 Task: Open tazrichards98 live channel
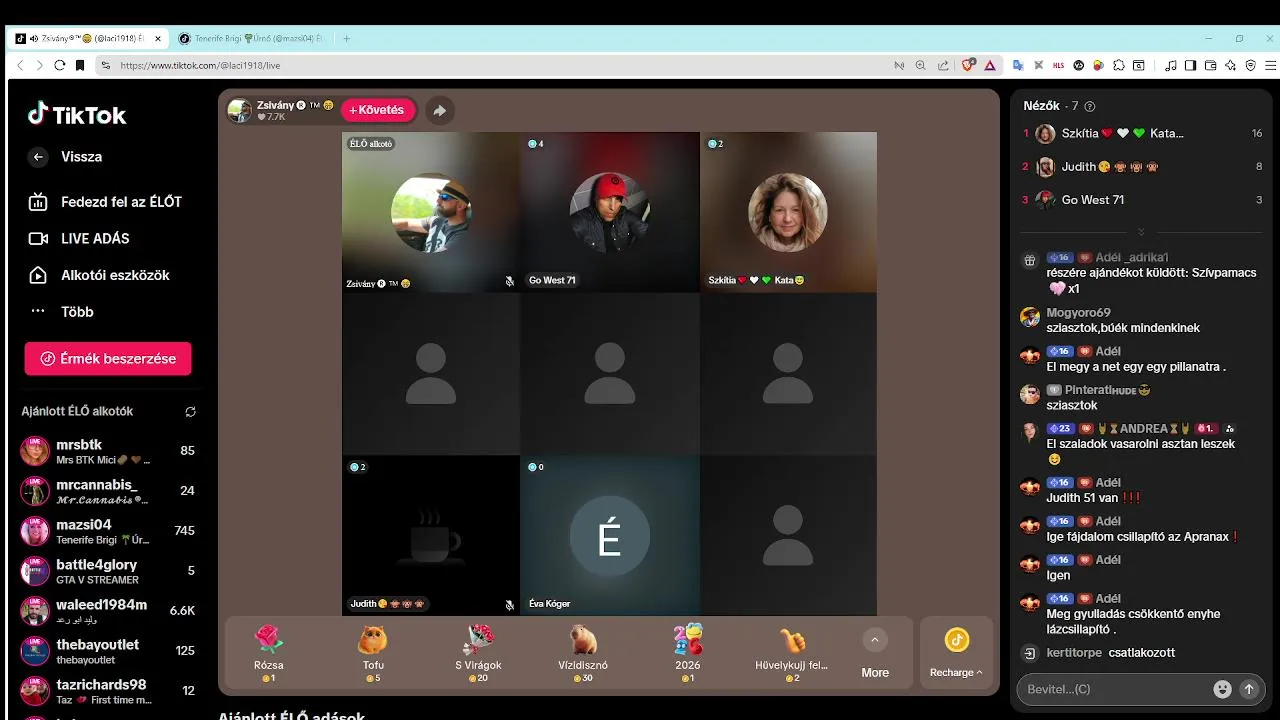coord(108,691)
